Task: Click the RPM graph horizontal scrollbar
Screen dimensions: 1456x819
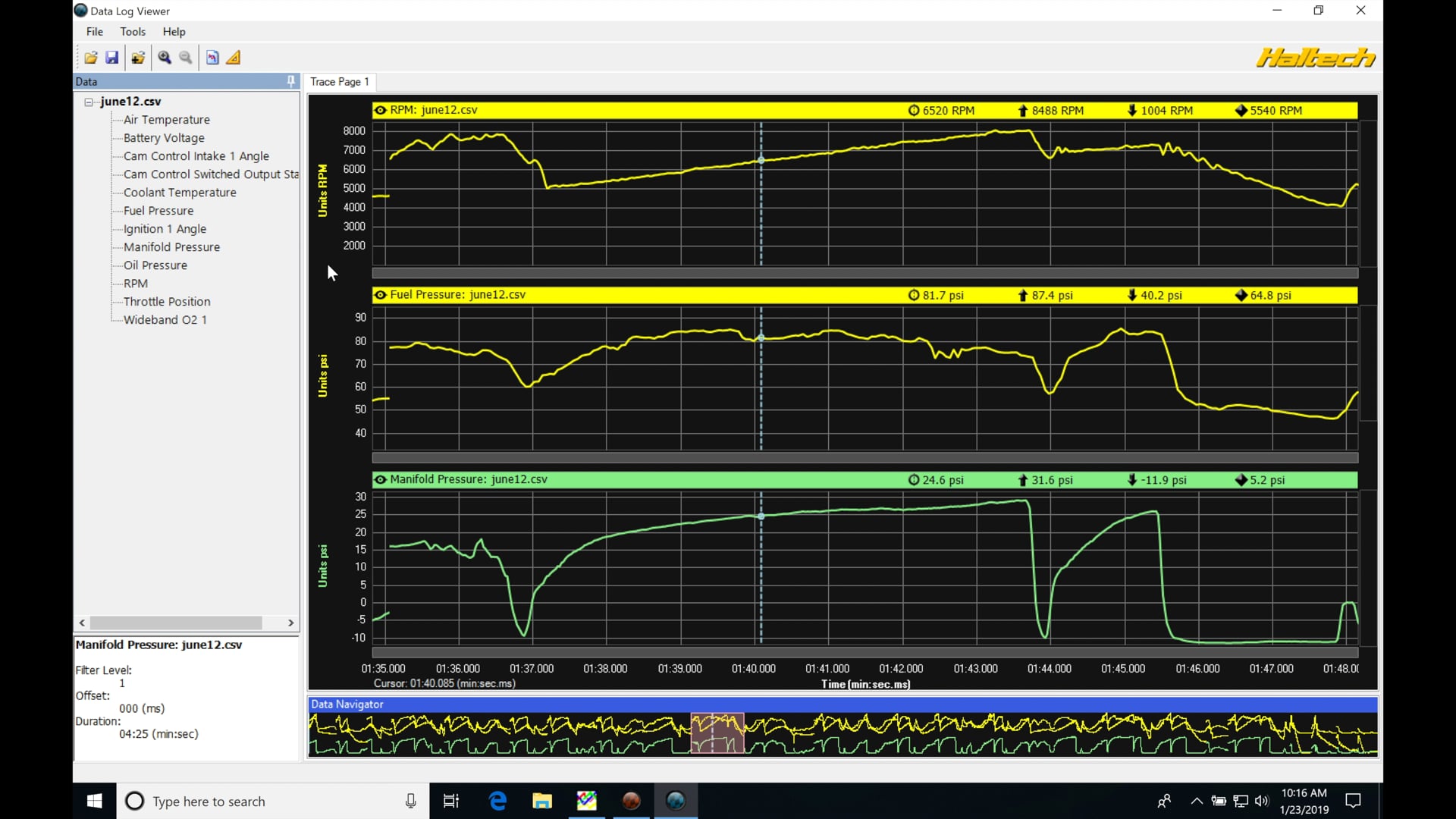Action: tap(864, 273)
